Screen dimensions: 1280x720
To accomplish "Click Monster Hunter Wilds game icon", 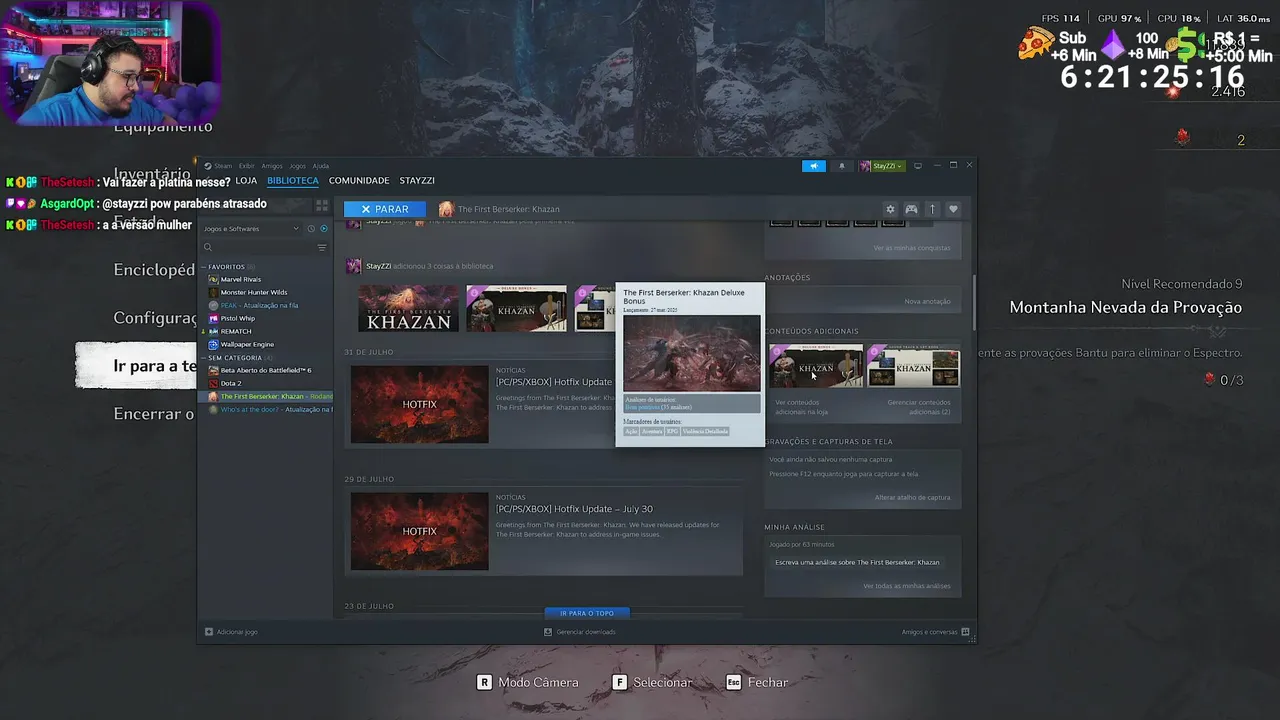I will (x=213, y=293).
